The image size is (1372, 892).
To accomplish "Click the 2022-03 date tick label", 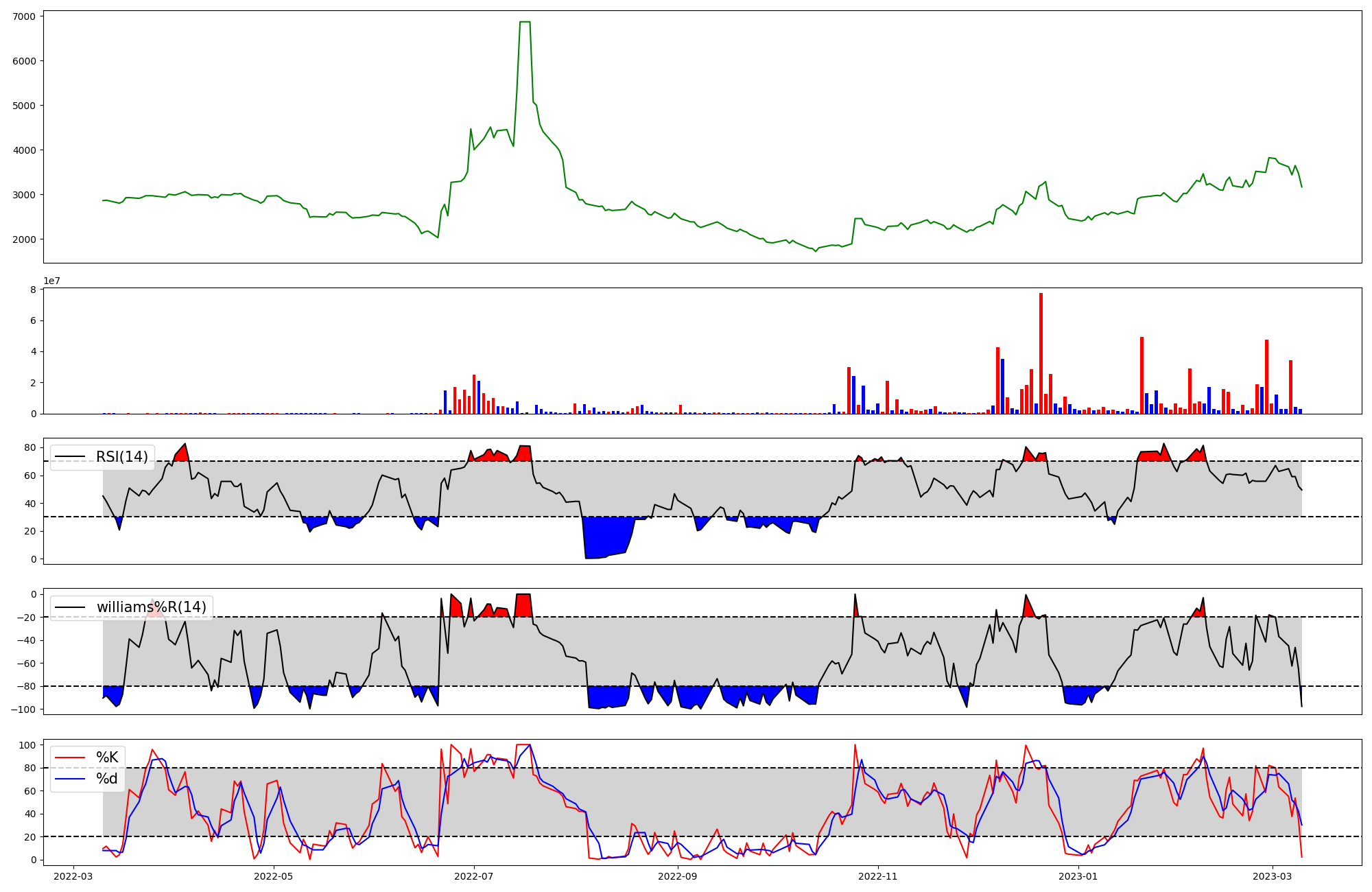I will point(73,876).
